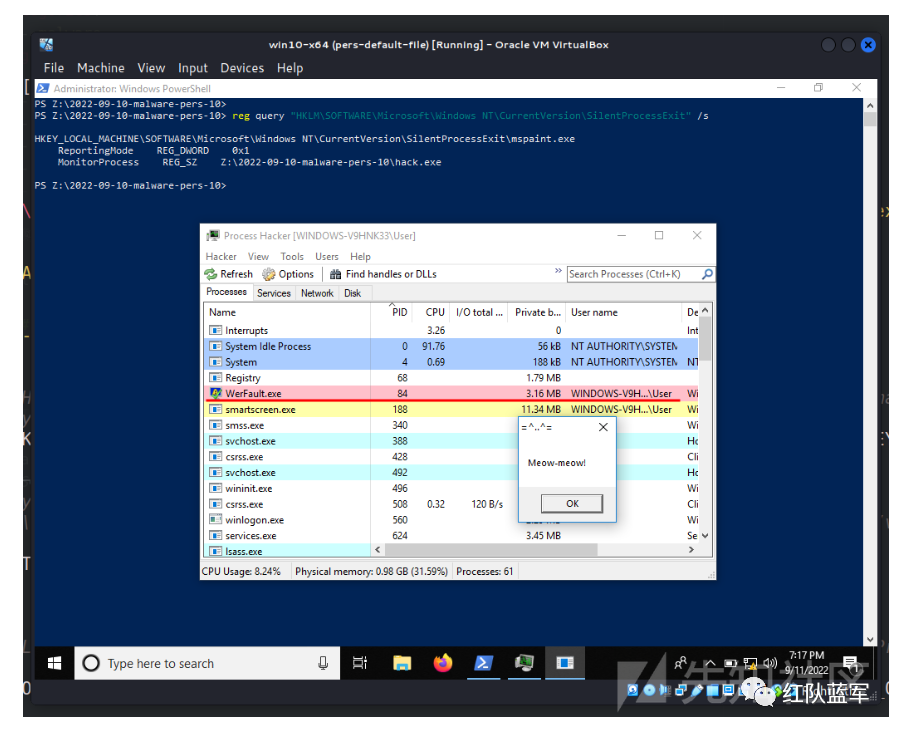Focus the Search Processes input field

tap(634, 274)
